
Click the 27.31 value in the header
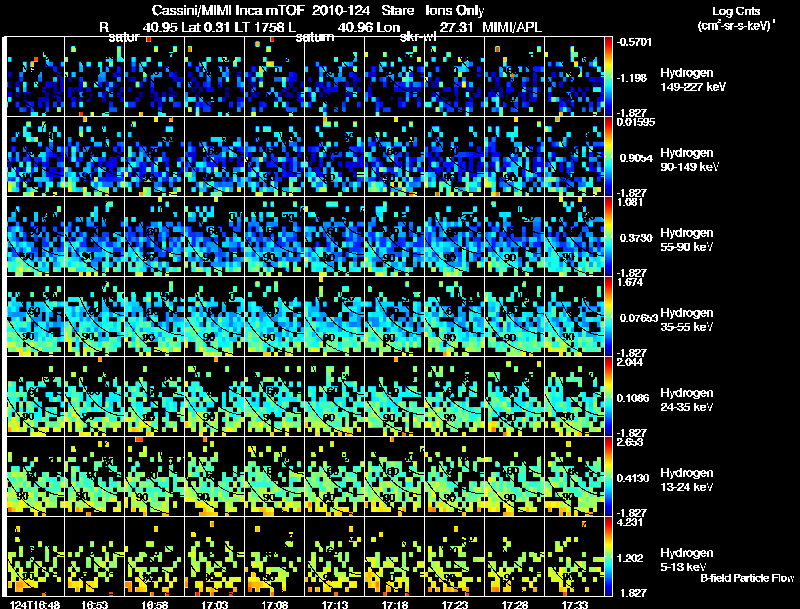click(x=456, y=27)
